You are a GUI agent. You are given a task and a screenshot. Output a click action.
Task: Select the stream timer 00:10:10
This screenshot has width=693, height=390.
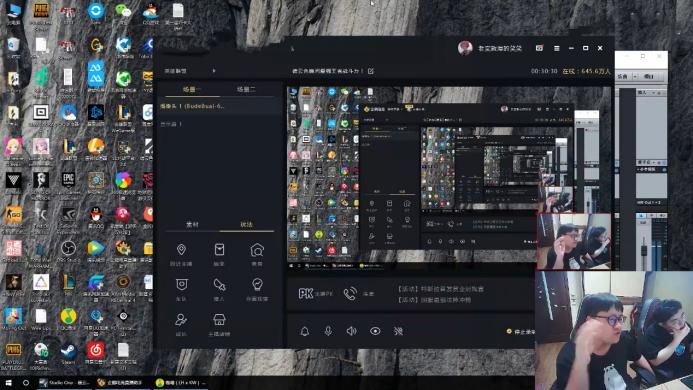click(x=544, y=71)
